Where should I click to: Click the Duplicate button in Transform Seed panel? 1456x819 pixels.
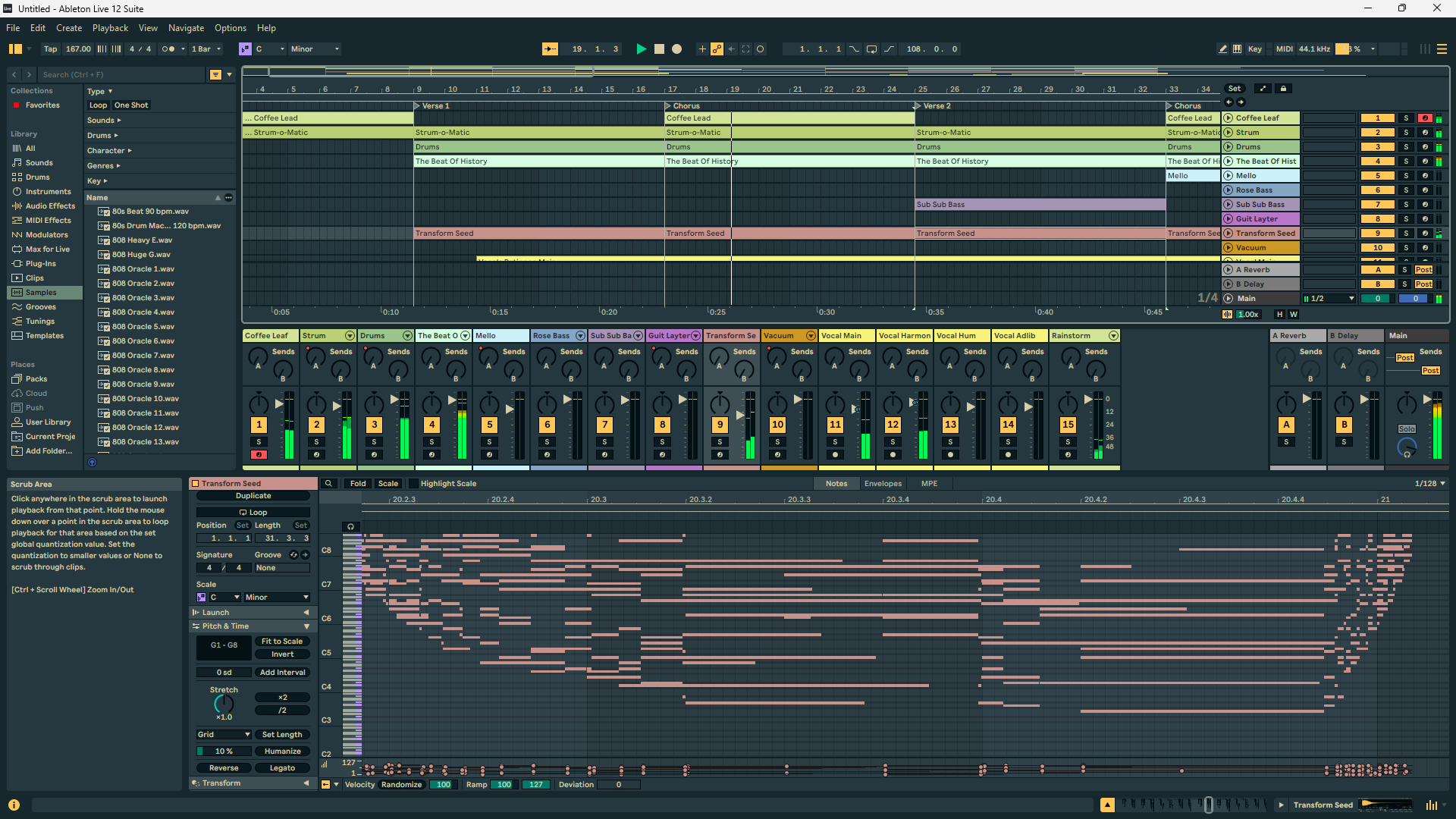pos(253,495)
